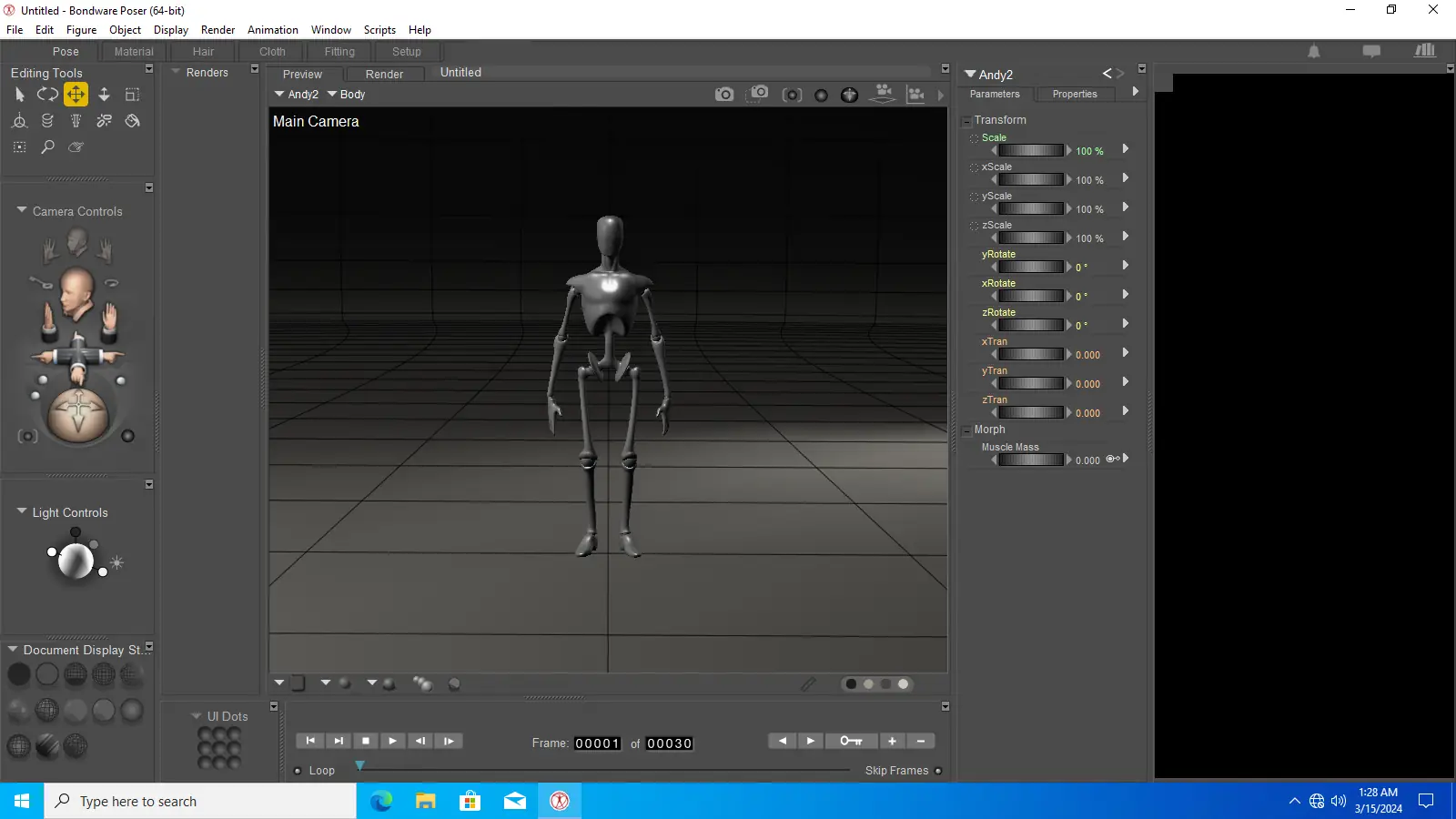Select the arrow Select tool in Editing Tools

[20, 94]
